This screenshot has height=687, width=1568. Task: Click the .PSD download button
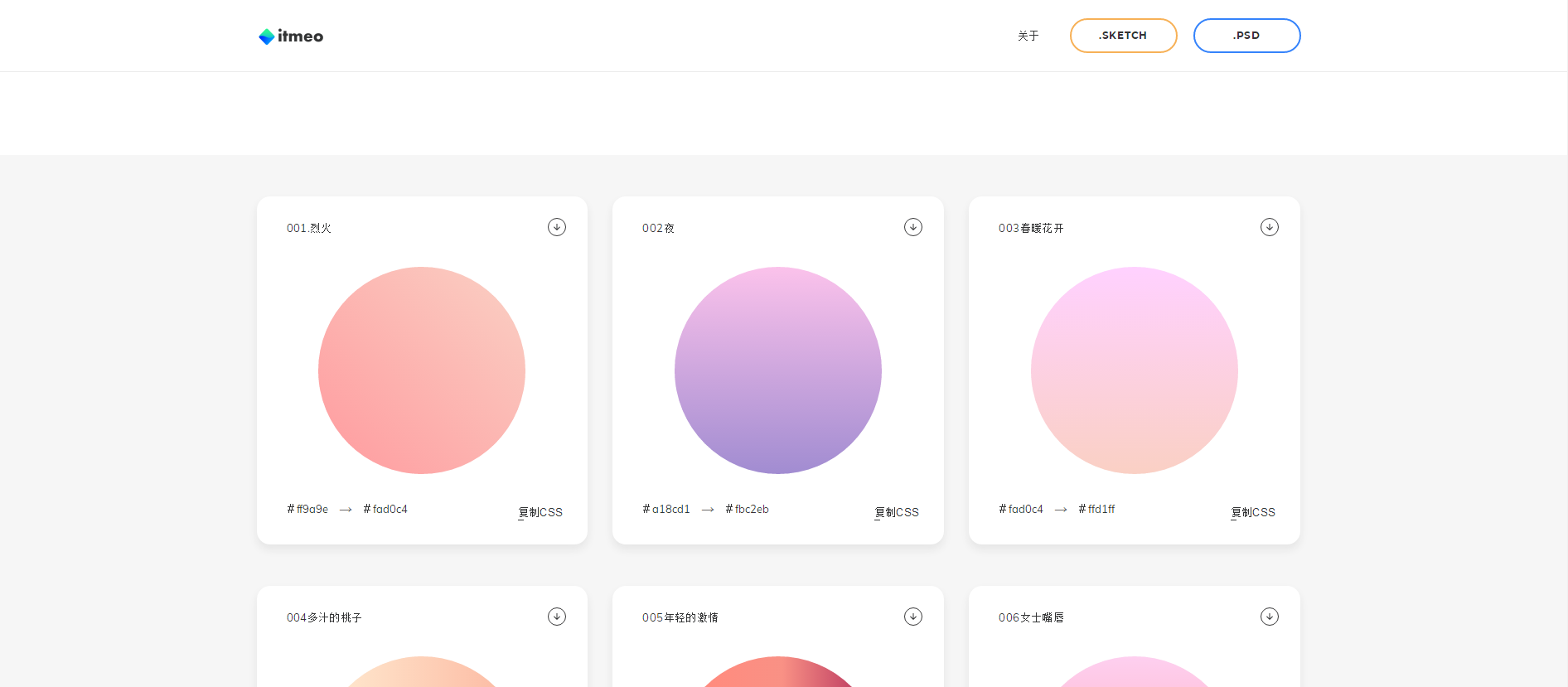(1246, 36)
